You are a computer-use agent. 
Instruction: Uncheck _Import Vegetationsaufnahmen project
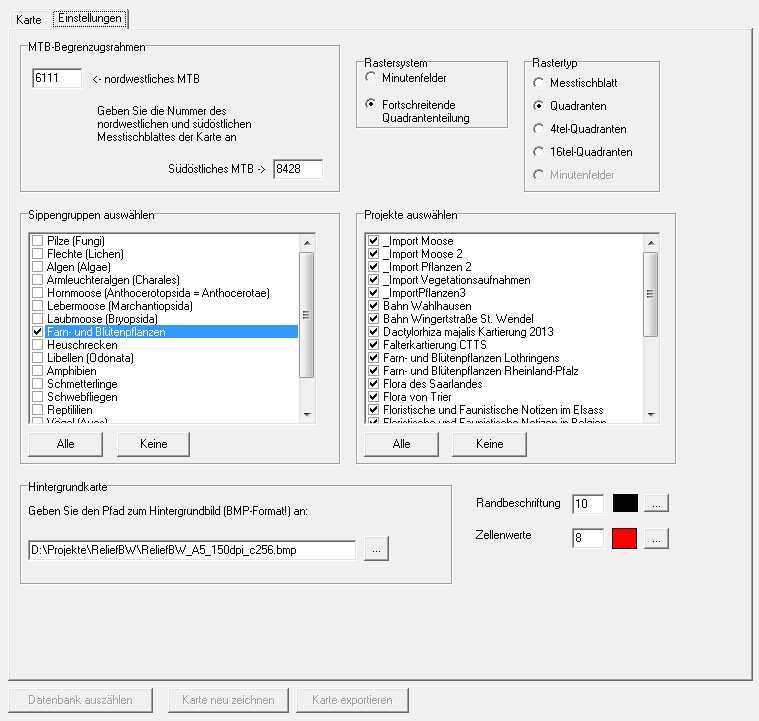click(373, 280)
